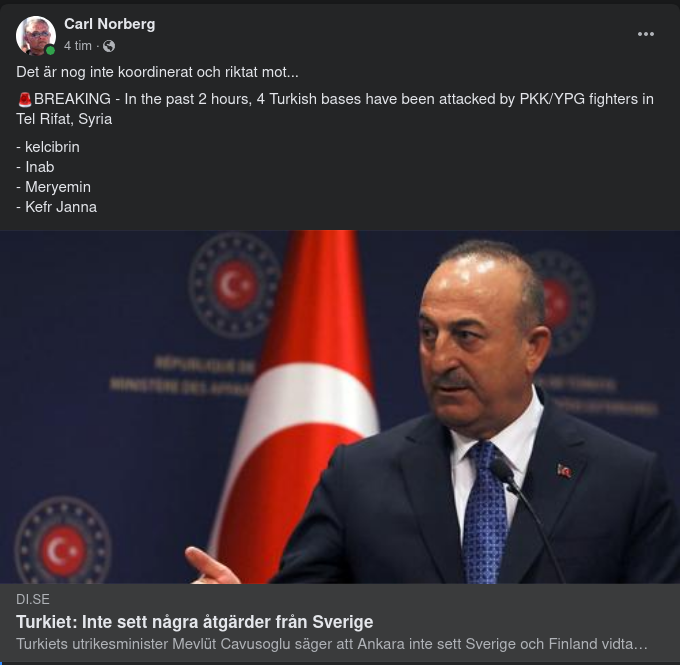Click the 'Inab' list line
Screen dimensions: 680x665
click(x=35, y=167)
